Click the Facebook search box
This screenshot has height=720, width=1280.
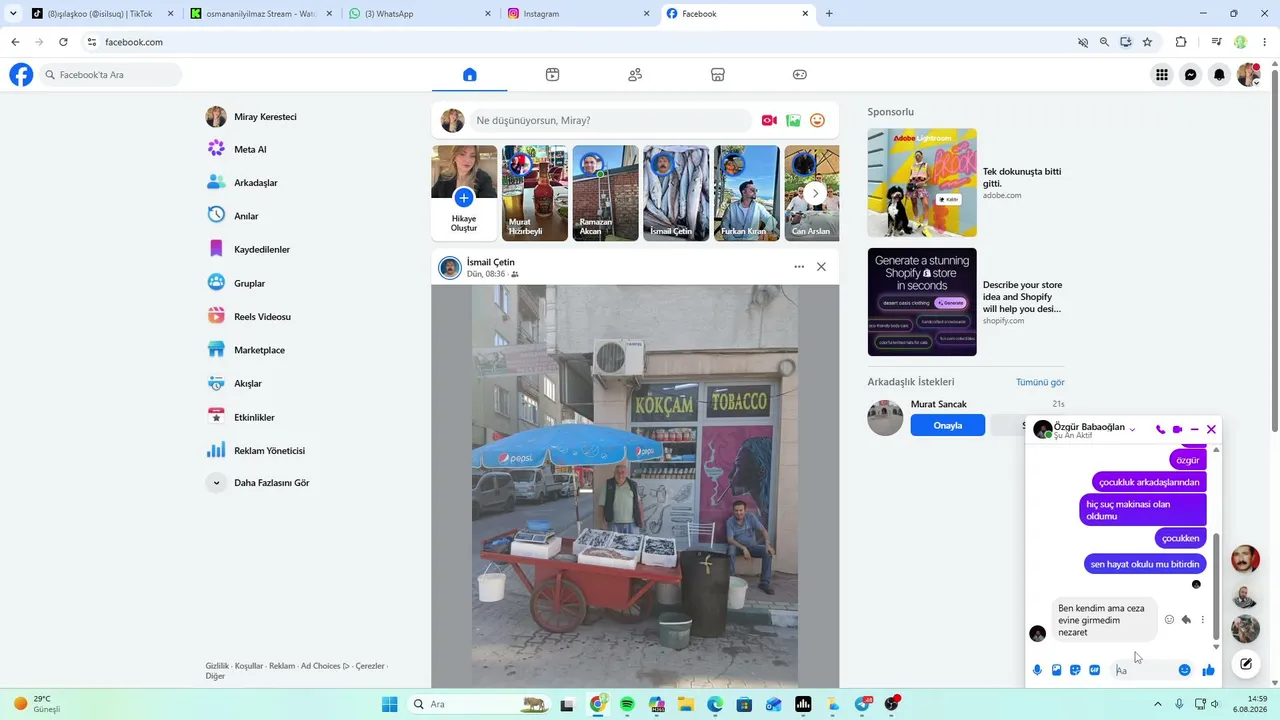(x=111, y=75)
